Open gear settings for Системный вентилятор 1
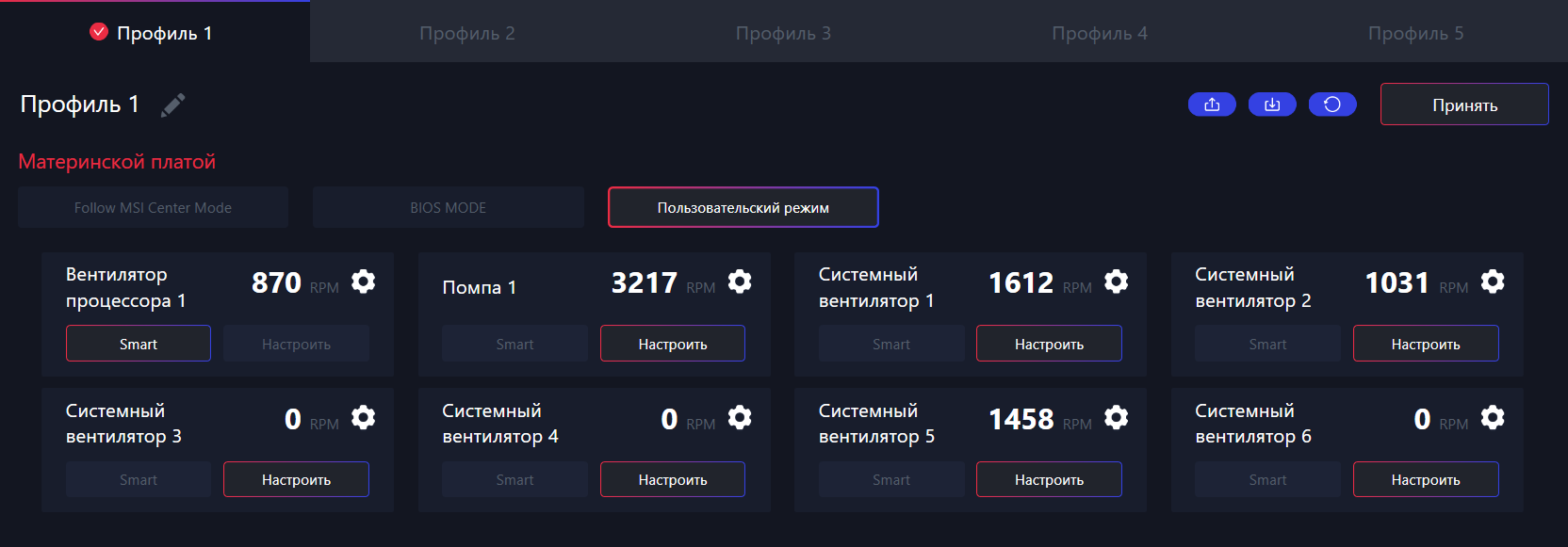1568x547 pixels. (1116, 282)
